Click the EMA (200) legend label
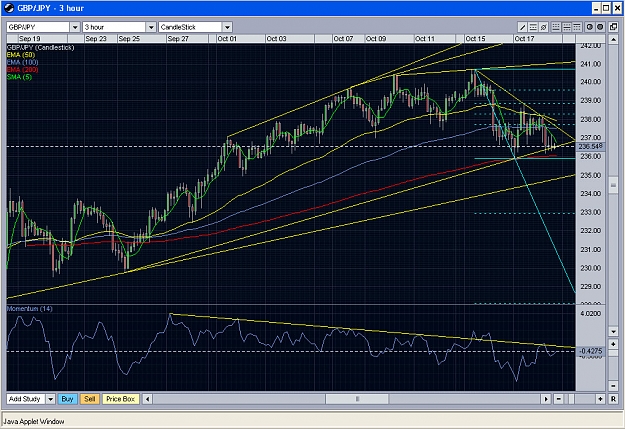 (x=22, y=70)
